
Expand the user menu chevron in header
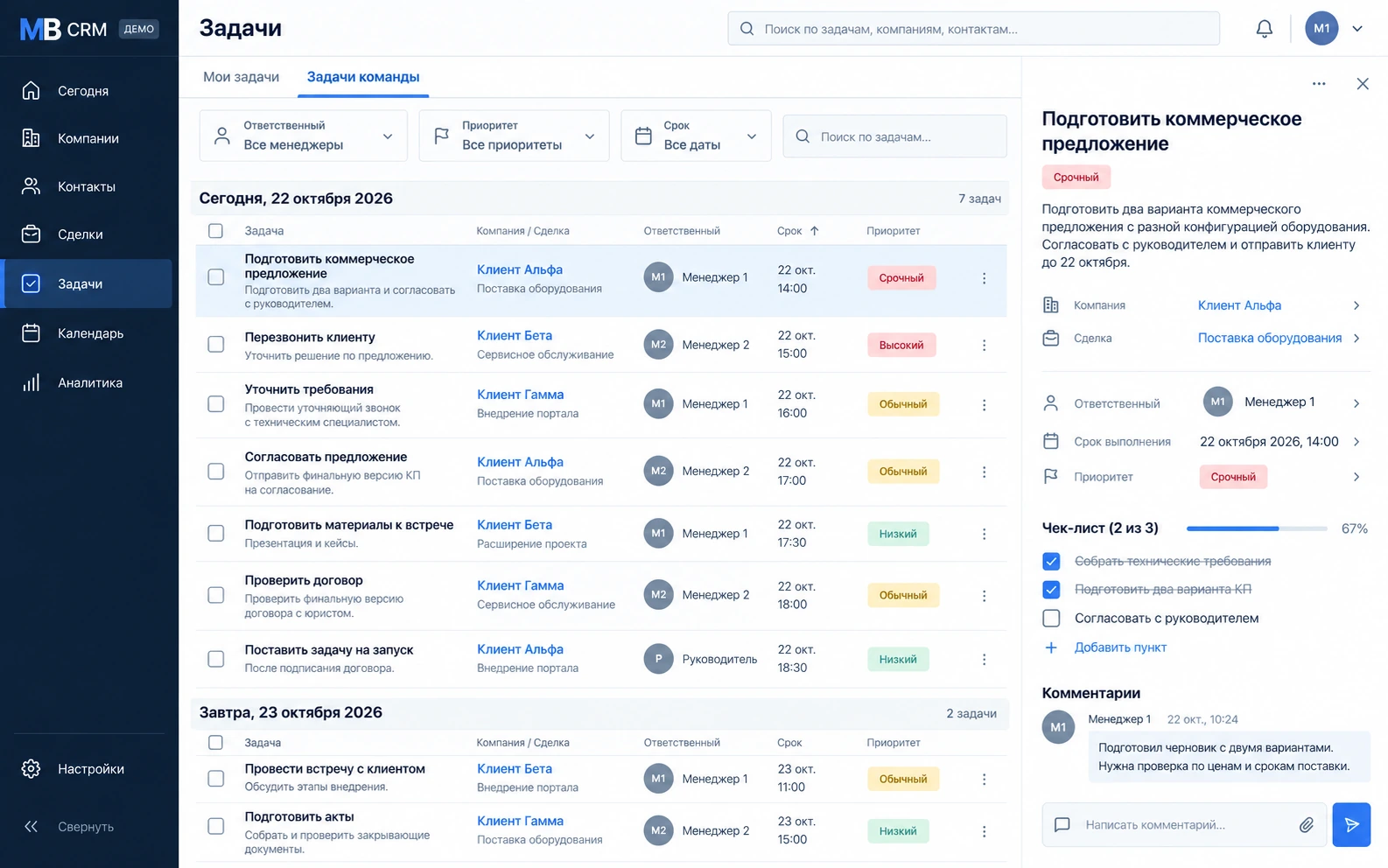(1357, 29)
